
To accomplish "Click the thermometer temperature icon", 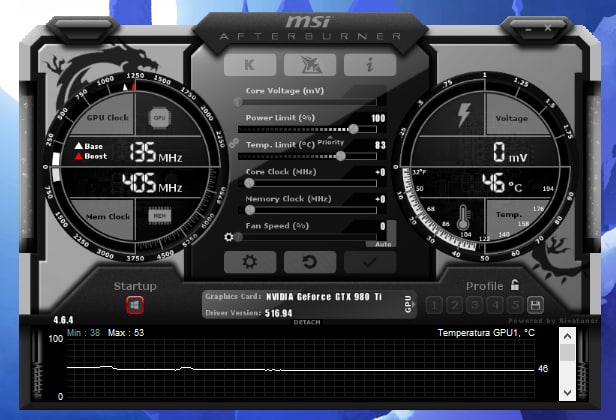I will [x=464, y=218].
